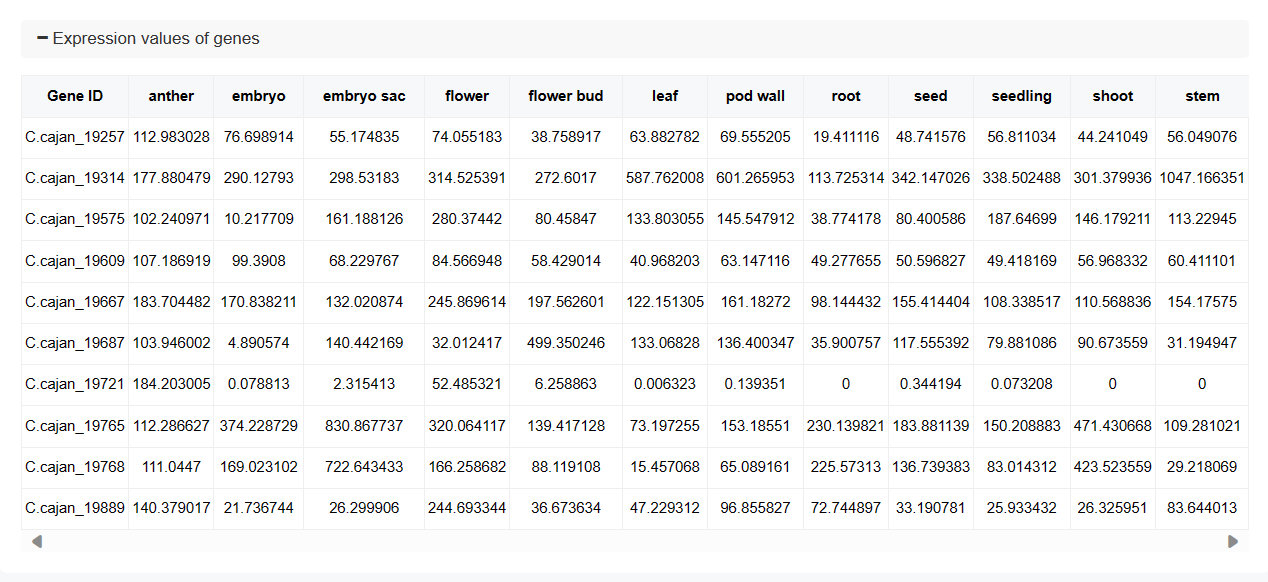Click root value 230.139821
The height and width of the screenshot is (582, 1268).
846,426
